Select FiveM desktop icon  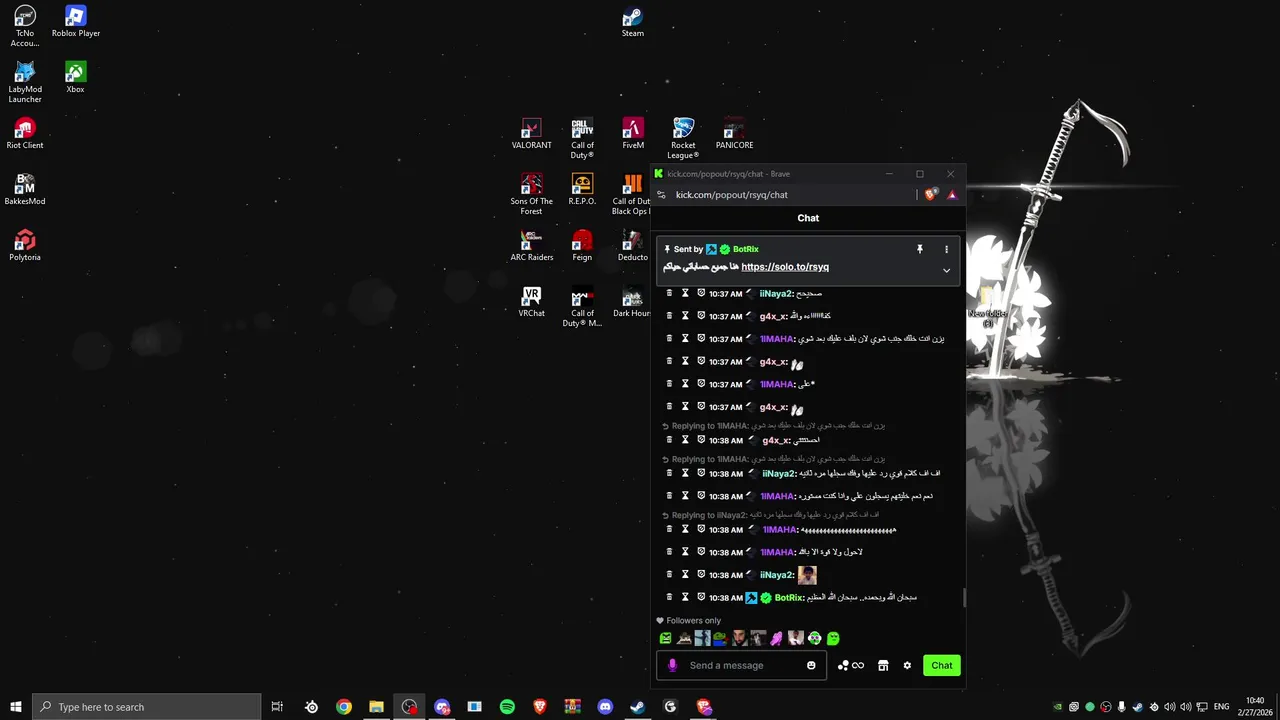click(x=633, y=134)
